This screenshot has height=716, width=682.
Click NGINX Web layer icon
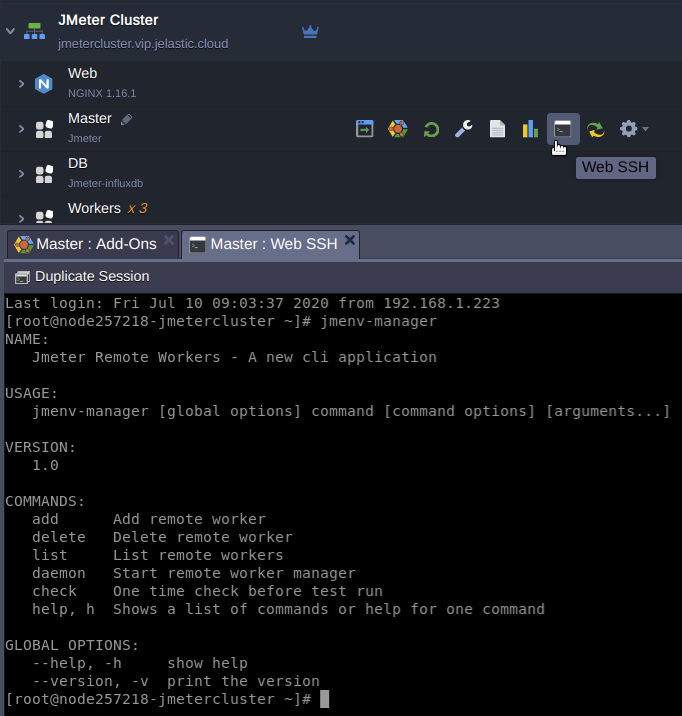pos(44,84)
